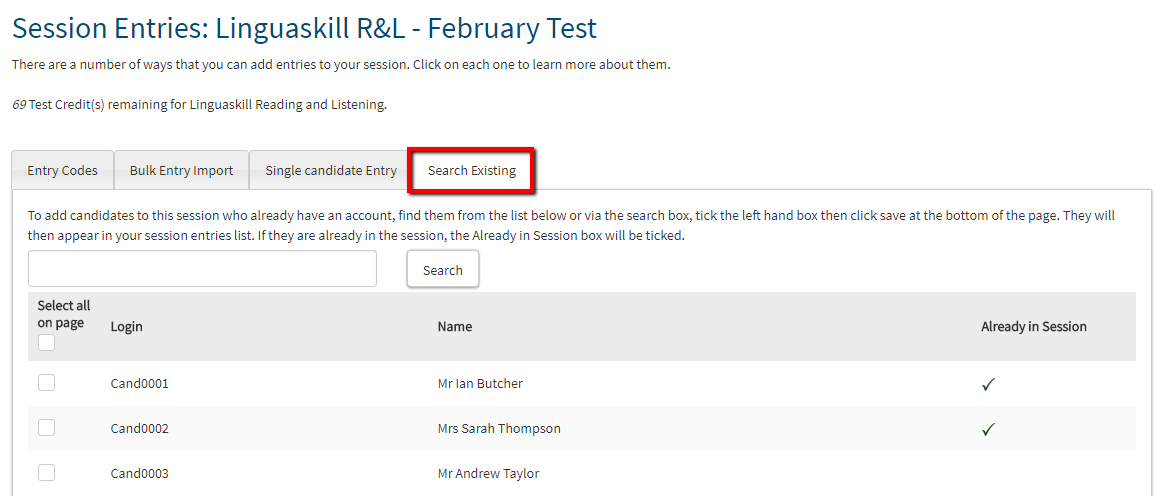This screenshot has height=496, width=1171.
Task: Tick the Select all on page checkbox
Action: tap(46, 343)
